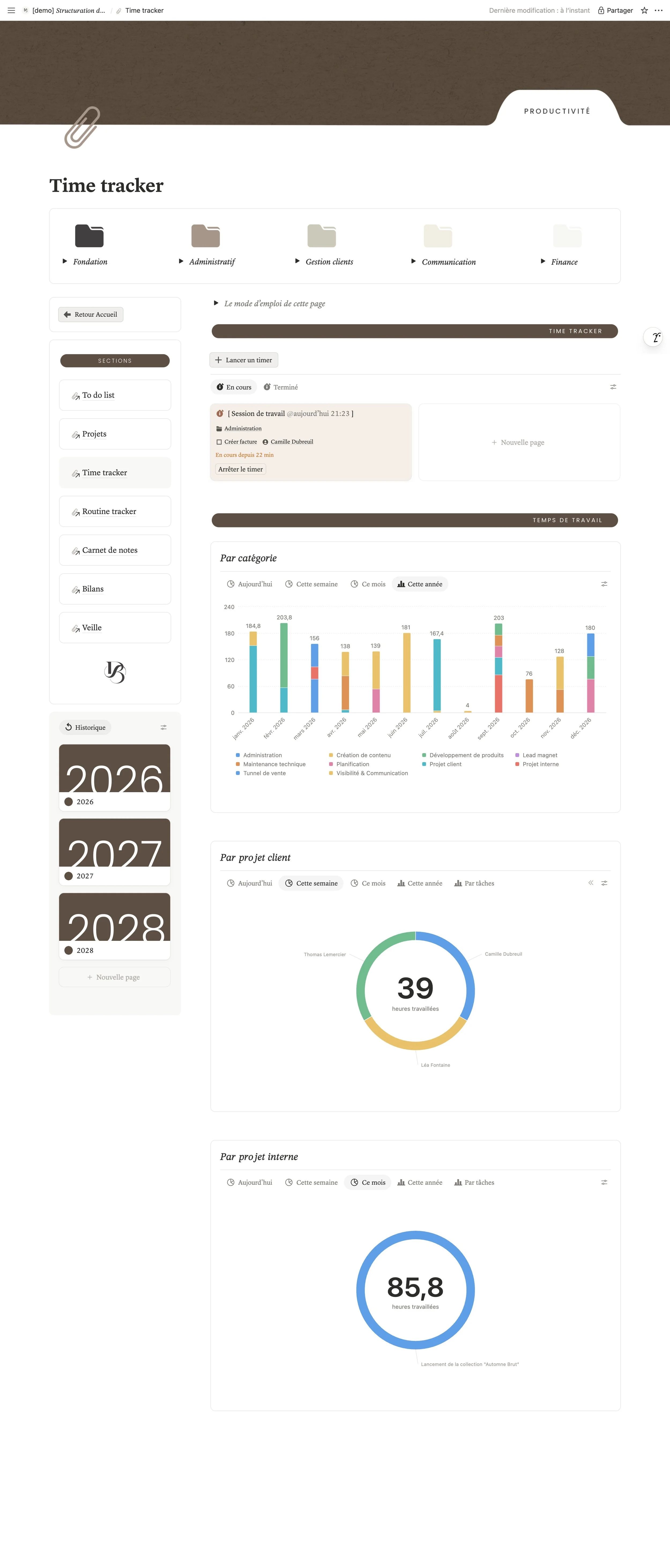Expand the Finance toggle
The image size is (670, 1568).
[543, 262]
